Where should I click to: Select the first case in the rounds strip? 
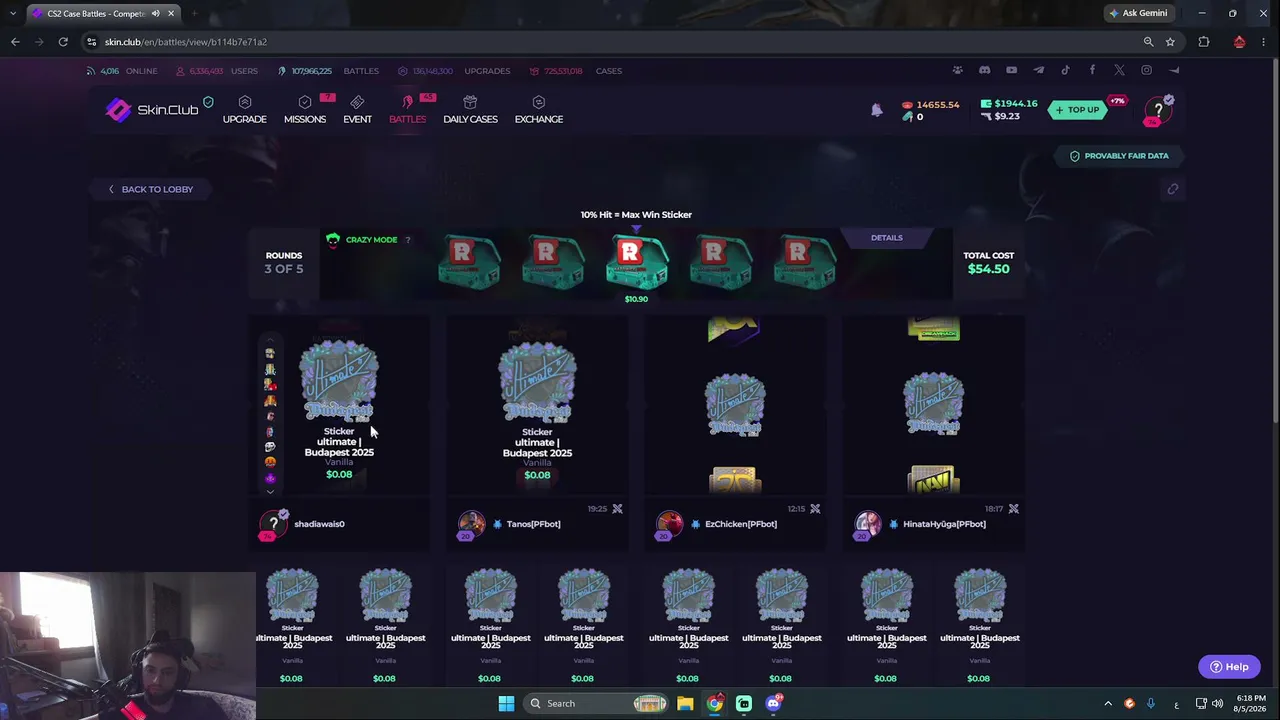(x=468, y=264)
